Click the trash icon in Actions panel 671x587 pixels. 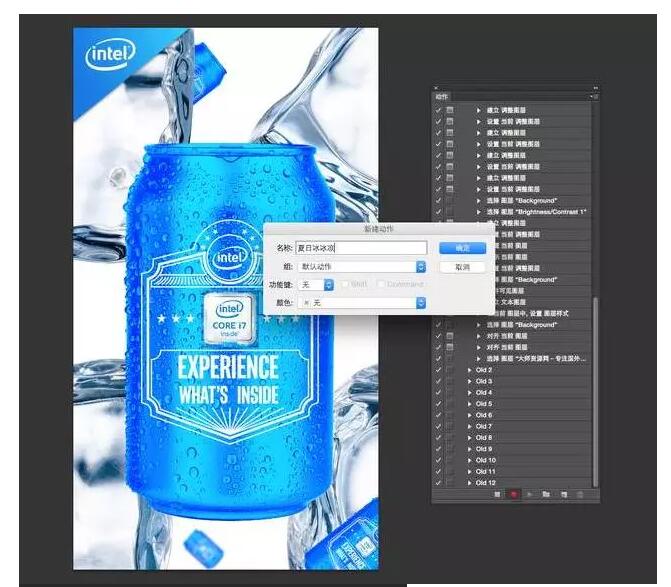click(x=580, y=494)
